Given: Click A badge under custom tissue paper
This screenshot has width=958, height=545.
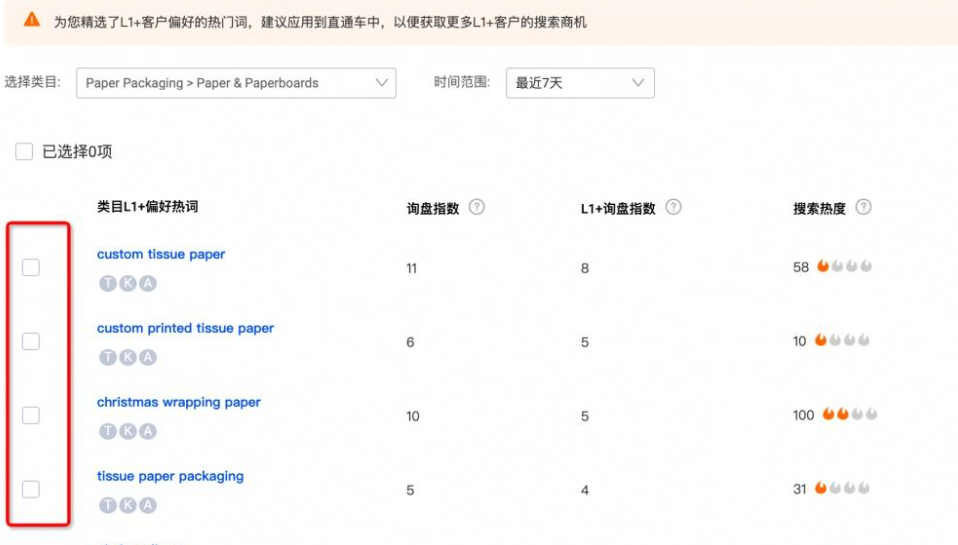Looking at the screenshot, I should 148,283.
